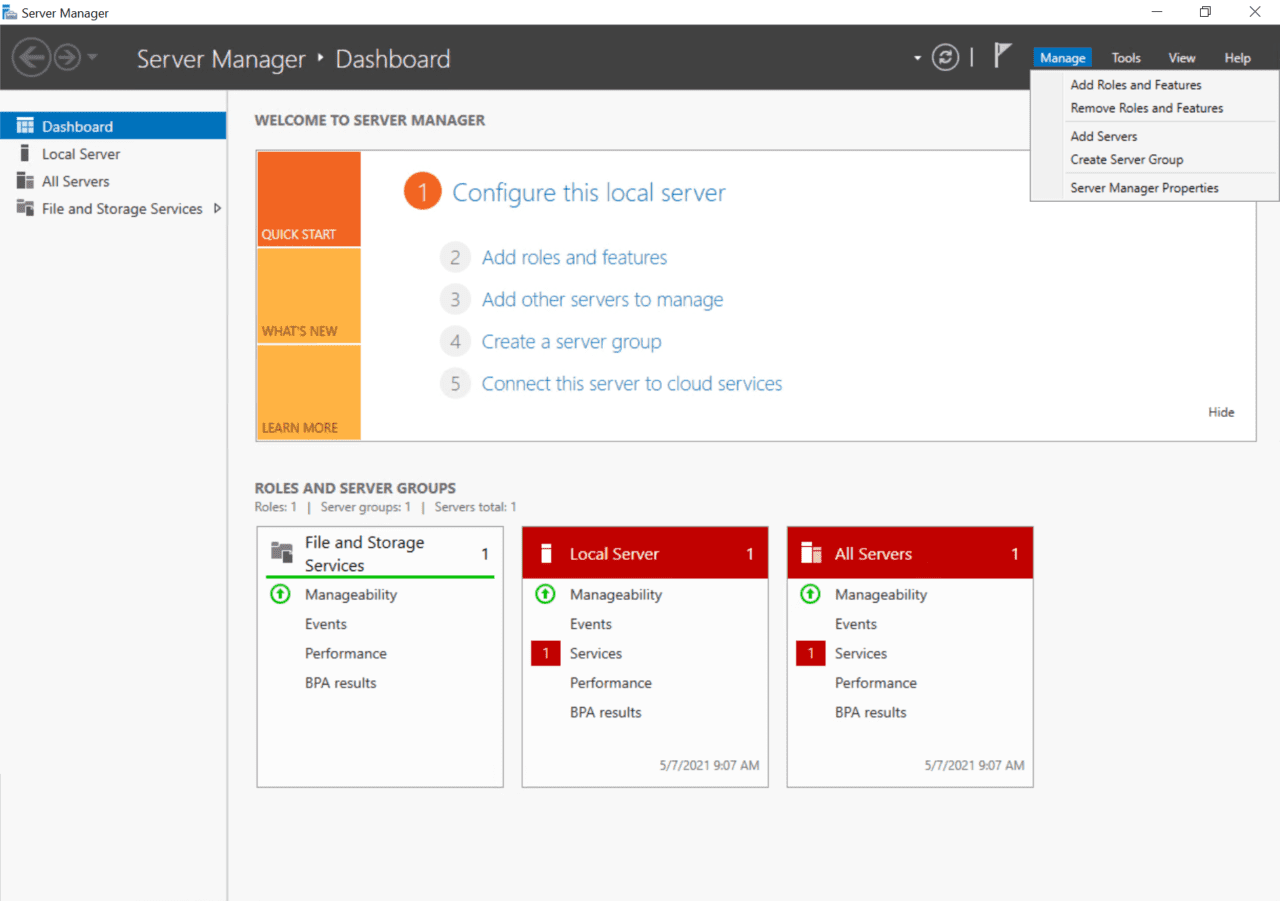Open Performance in All Servers tile
The width and height of the screenshot is (1280, 901).
point(876,683)
